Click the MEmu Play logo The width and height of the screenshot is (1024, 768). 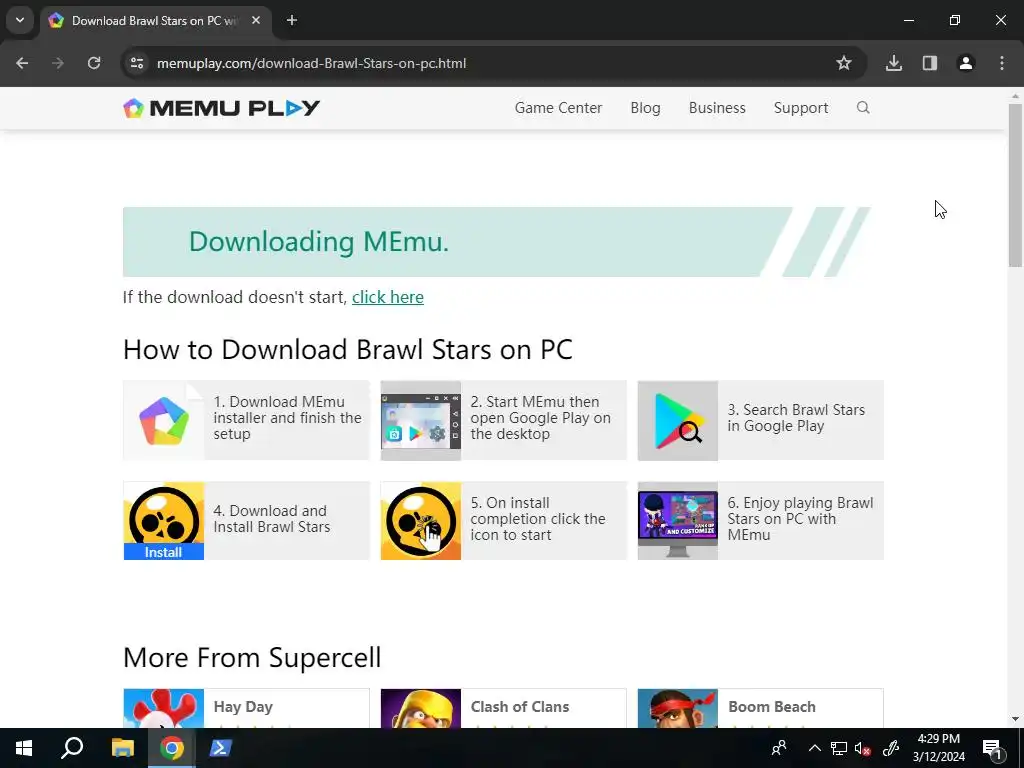click(x=221, y=108)
